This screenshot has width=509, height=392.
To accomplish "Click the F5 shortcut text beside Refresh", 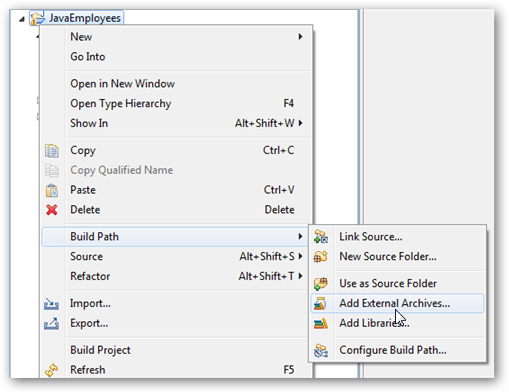I will pyautogui.click(x=289, y=370).
